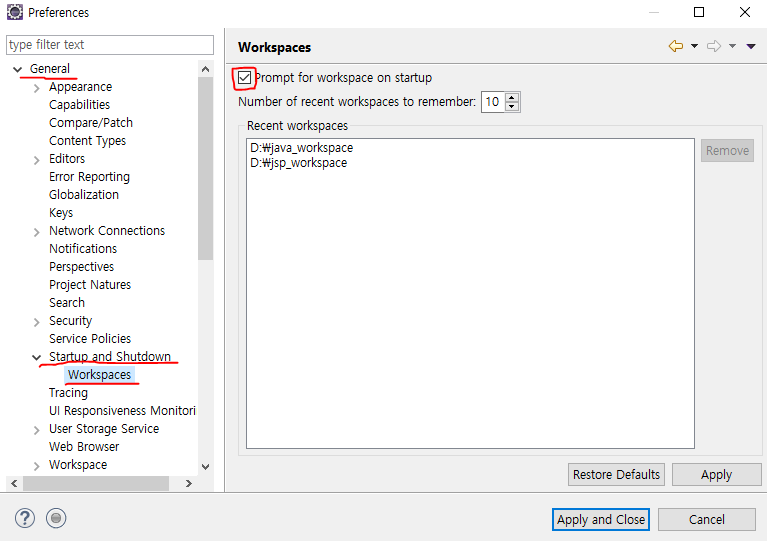
Task: Select Capabilities in the tree
Action: coord(79,105)
